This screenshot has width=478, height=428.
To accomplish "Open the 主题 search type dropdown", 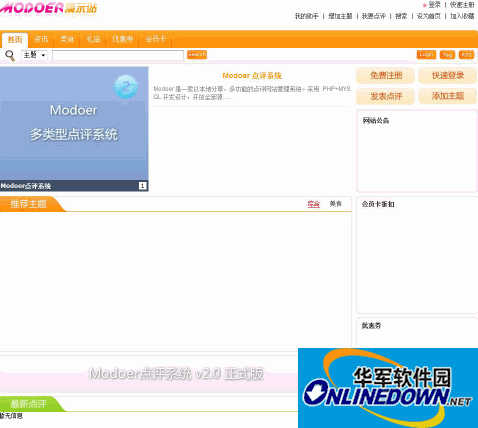I will coord(34,55).
